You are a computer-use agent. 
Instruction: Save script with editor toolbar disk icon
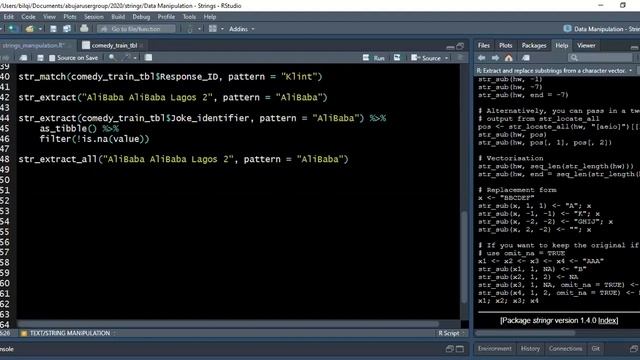[x=40, y=58]
